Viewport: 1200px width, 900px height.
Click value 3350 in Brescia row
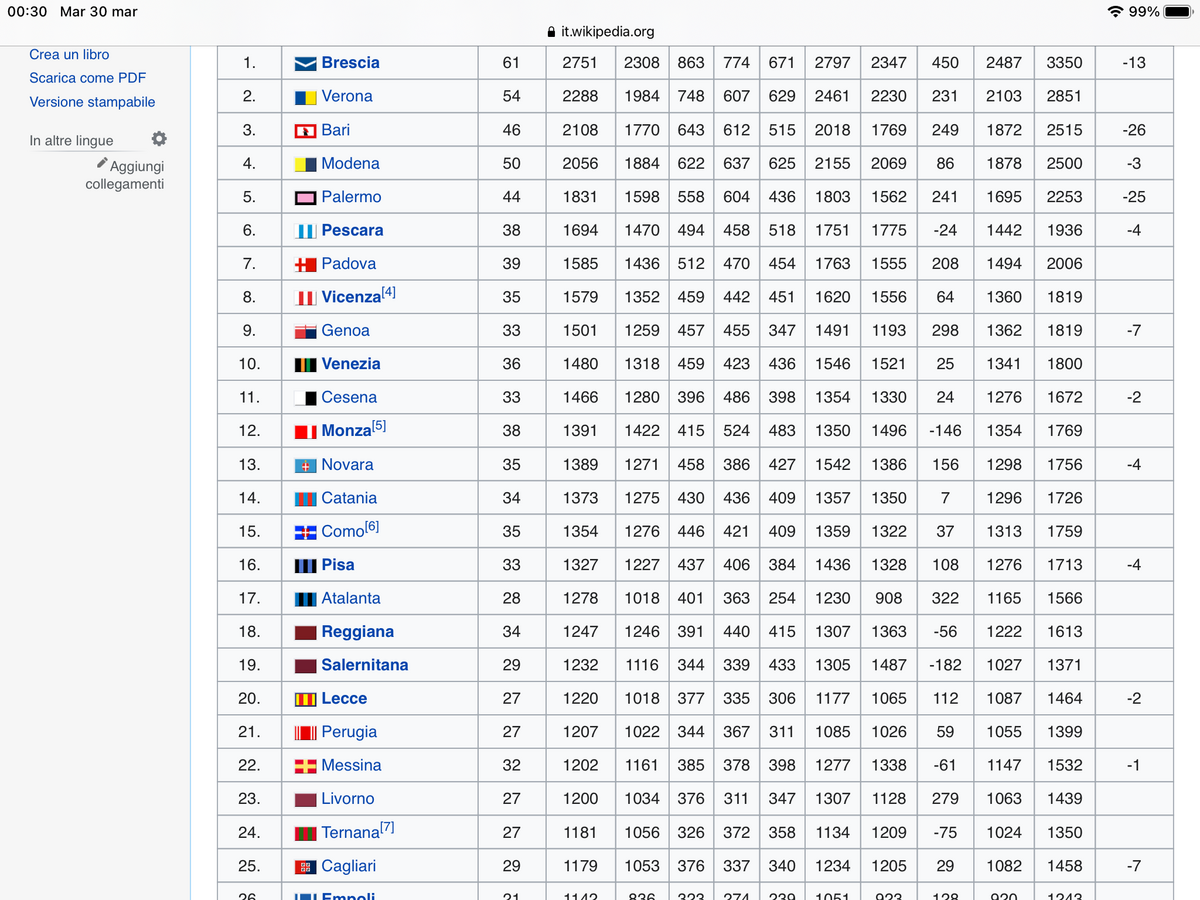pos(1064,63)
